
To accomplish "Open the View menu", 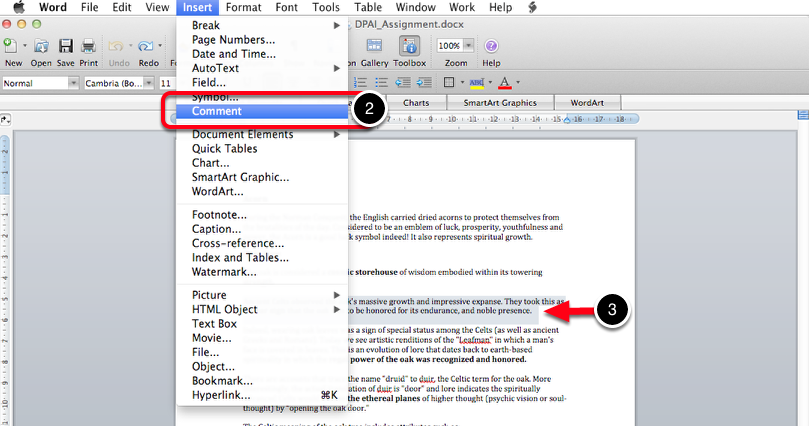I will click(x=157, y=7).
